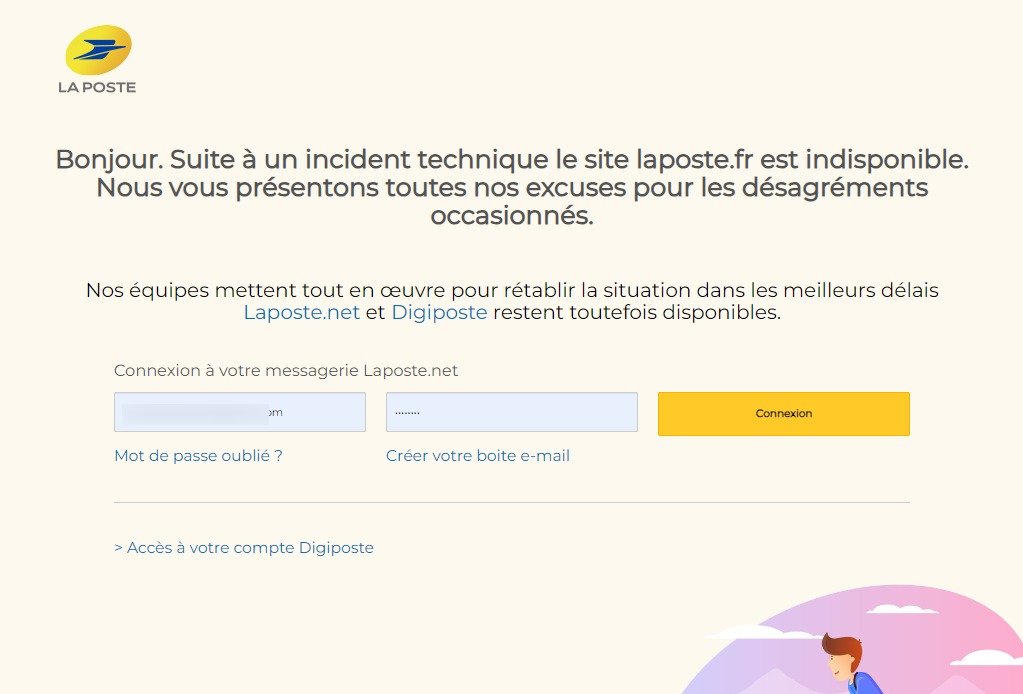The width and height of the screenshot is (1023, 694).
Task: Access 'Accès à votre compte Digiposte'
Action: coord(244,547)
